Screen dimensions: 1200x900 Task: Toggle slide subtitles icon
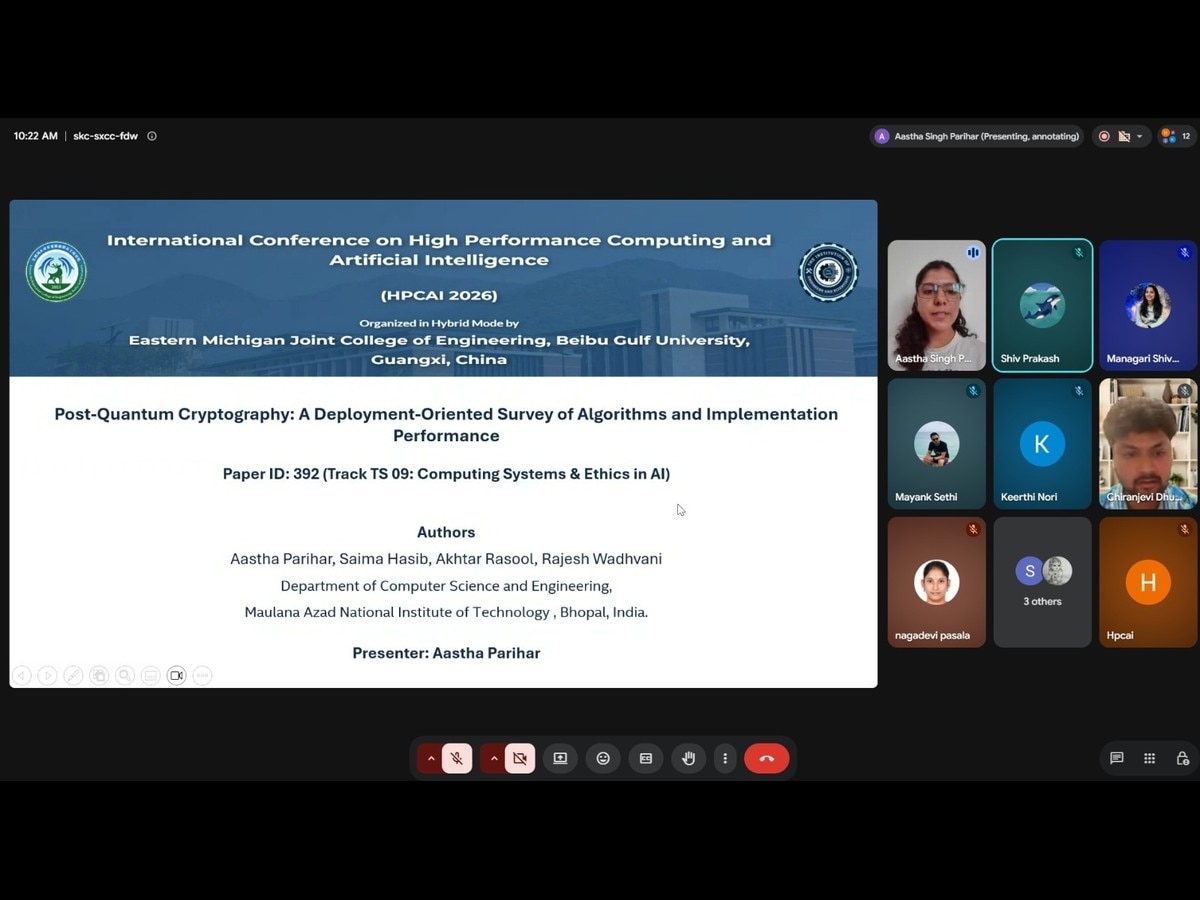tap(150, 676)
